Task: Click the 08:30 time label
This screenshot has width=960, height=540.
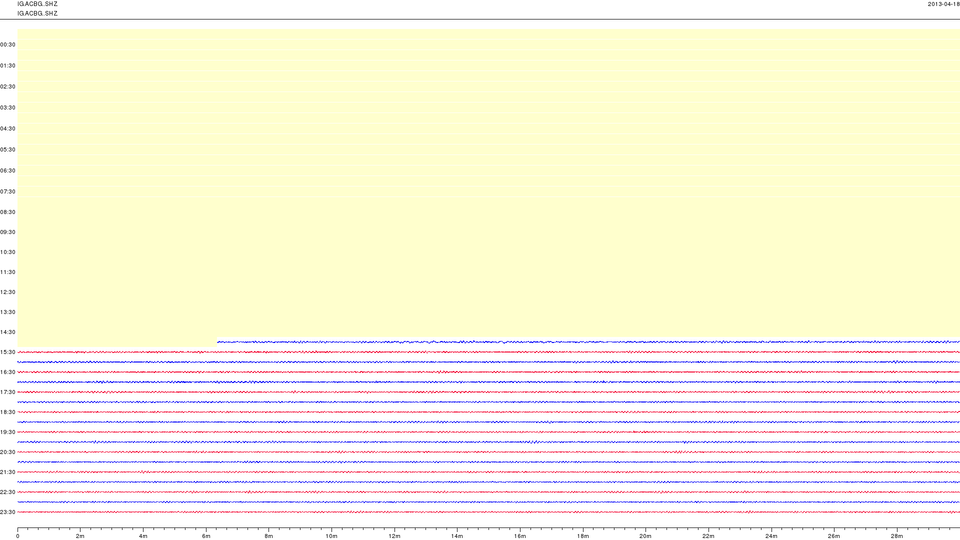Action: tap(8, 212)
